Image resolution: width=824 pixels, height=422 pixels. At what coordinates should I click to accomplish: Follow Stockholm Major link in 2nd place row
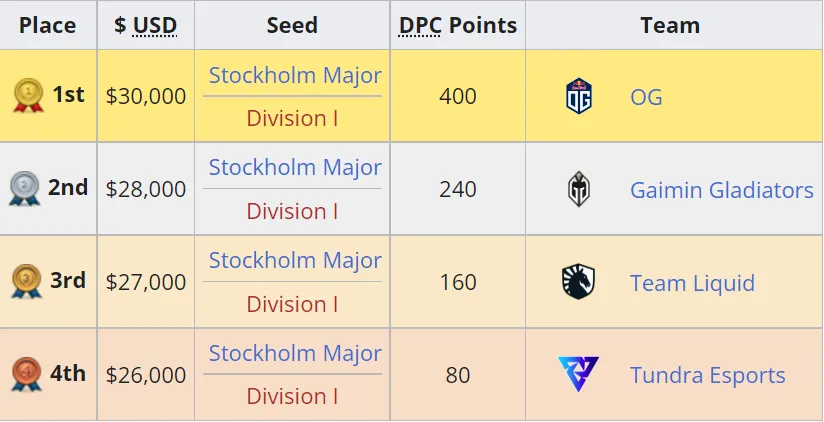pos(295,168)
